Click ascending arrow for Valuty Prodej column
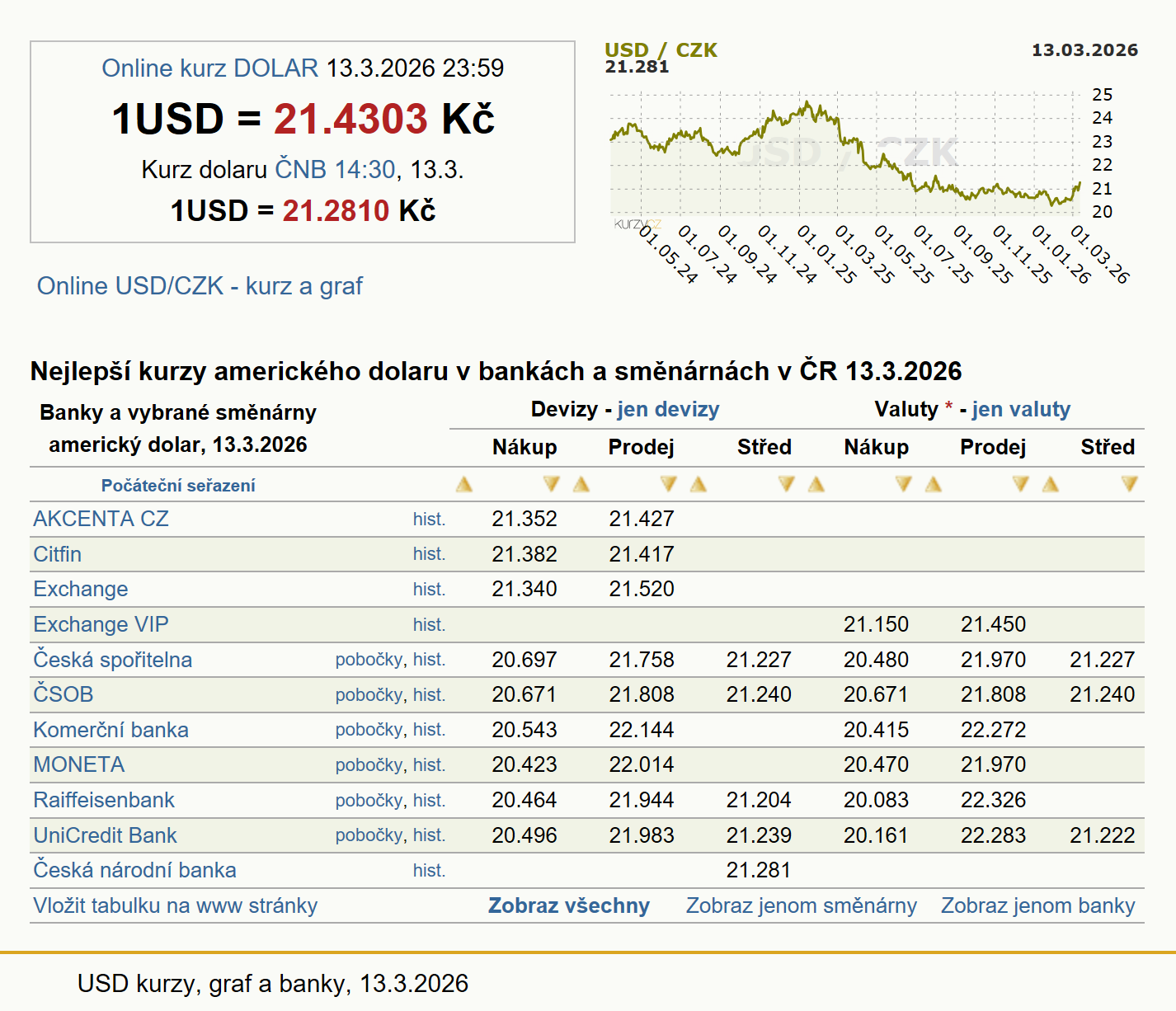1176x1011 pixels. 934,485
